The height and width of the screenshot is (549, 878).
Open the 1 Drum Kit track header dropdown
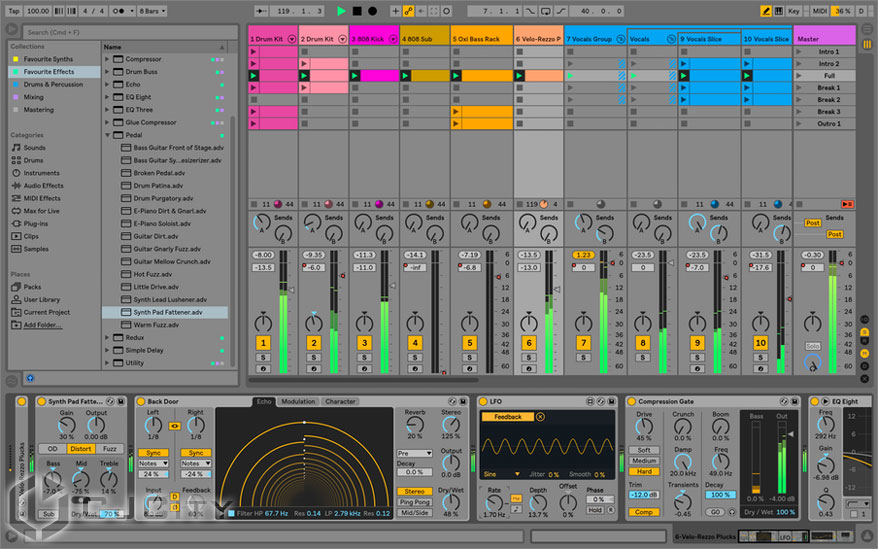pos(292,39)
